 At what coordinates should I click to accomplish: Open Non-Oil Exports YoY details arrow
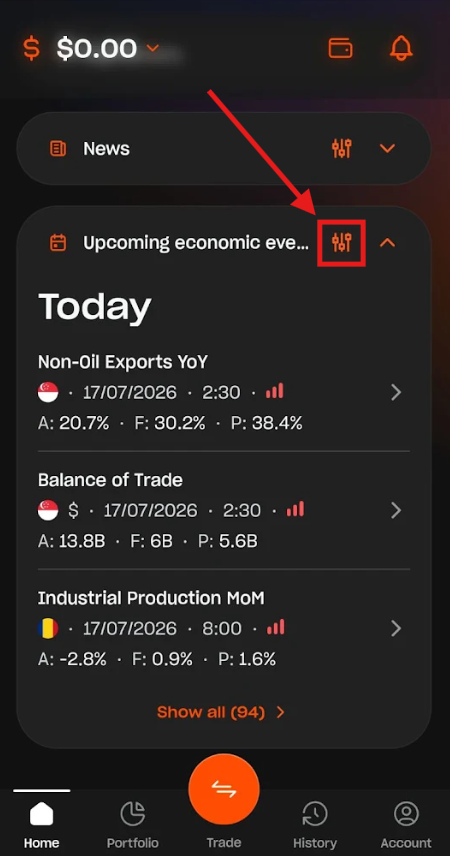click(x=396, y=393)
